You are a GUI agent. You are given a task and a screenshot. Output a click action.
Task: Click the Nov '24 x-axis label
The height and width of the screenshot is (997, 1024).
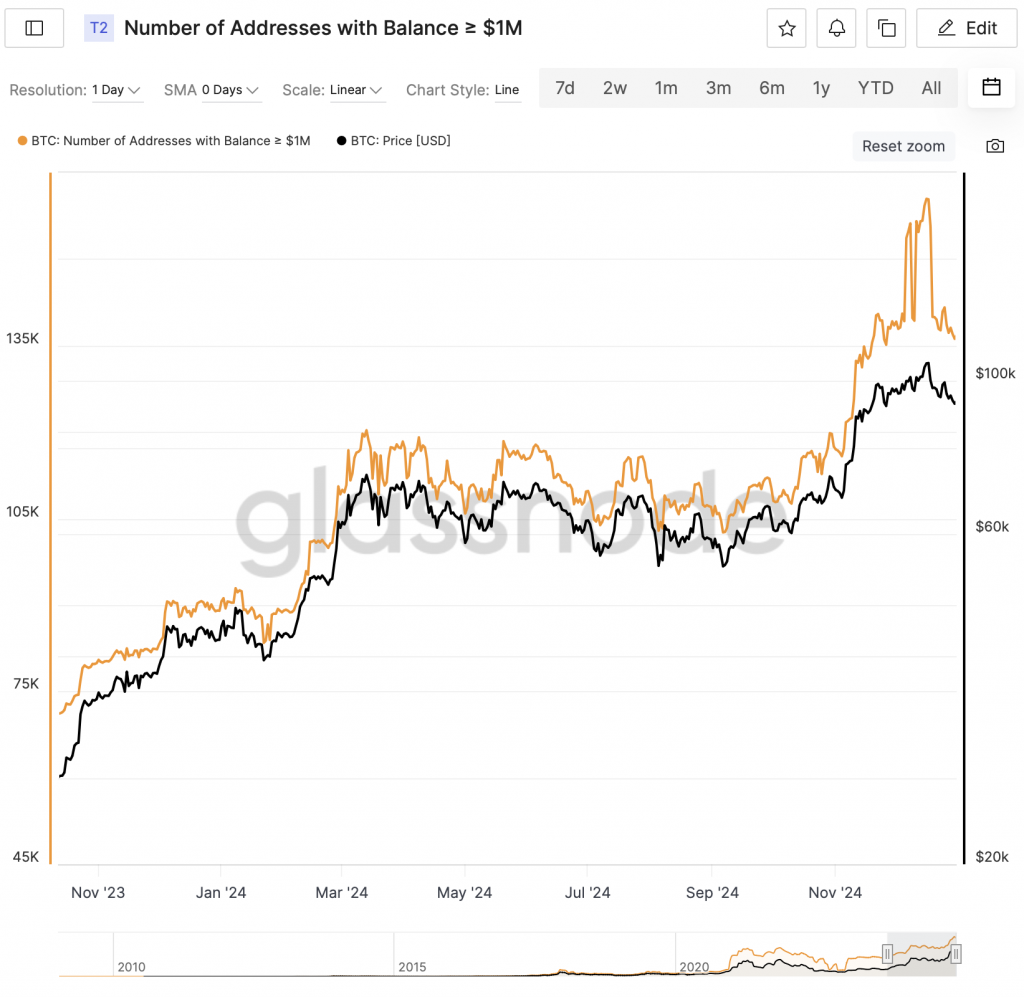coord(835,893)
